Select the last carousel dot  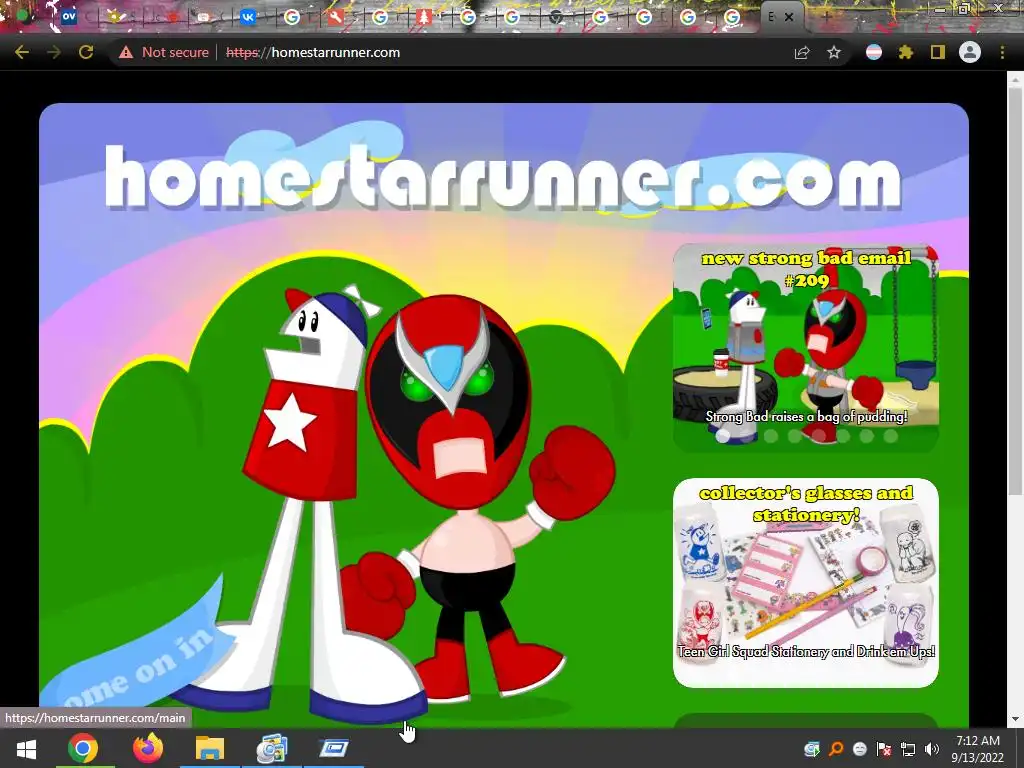890,436
